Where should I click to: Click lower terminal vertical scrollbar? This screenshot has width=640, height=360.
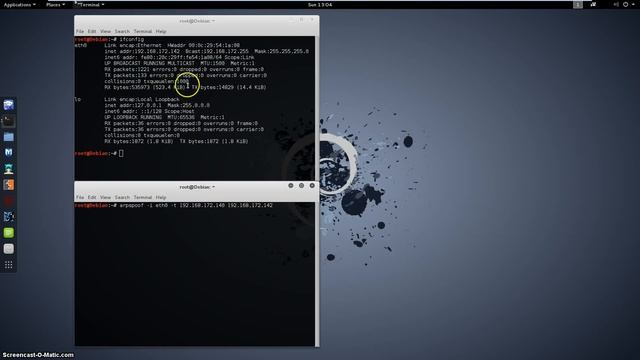tap(317, 274)
